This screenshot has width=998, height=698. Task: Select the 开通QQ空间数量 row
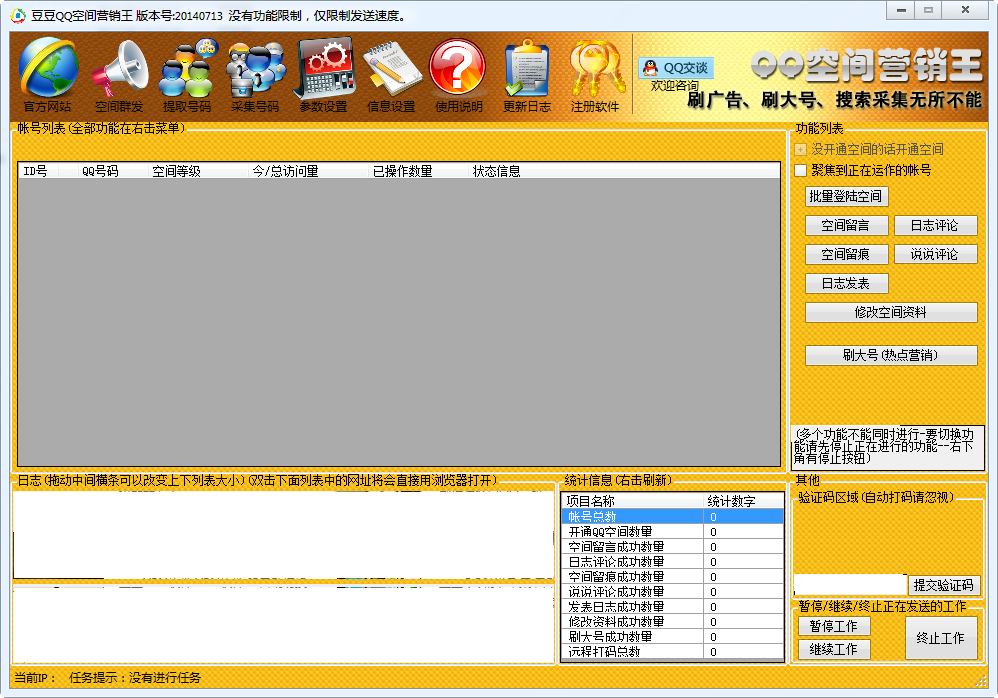tap(673, 532)
